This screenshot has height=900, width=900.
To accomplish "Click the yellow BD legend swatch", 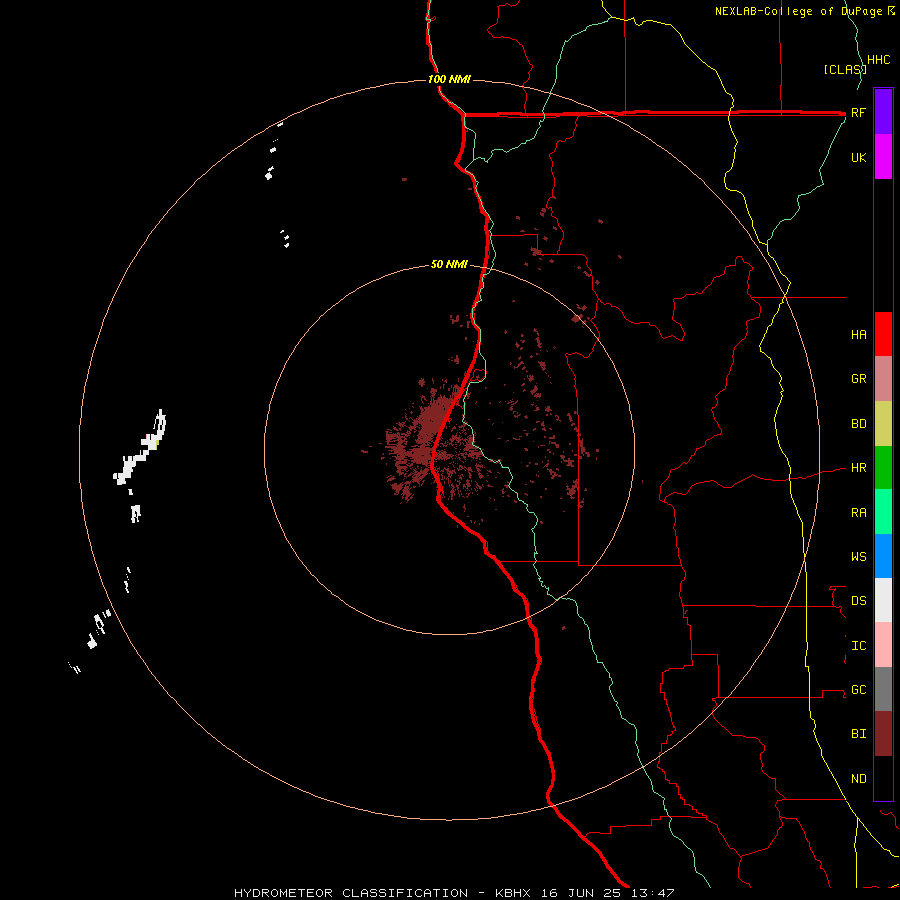I will click(x=883, y=424).
